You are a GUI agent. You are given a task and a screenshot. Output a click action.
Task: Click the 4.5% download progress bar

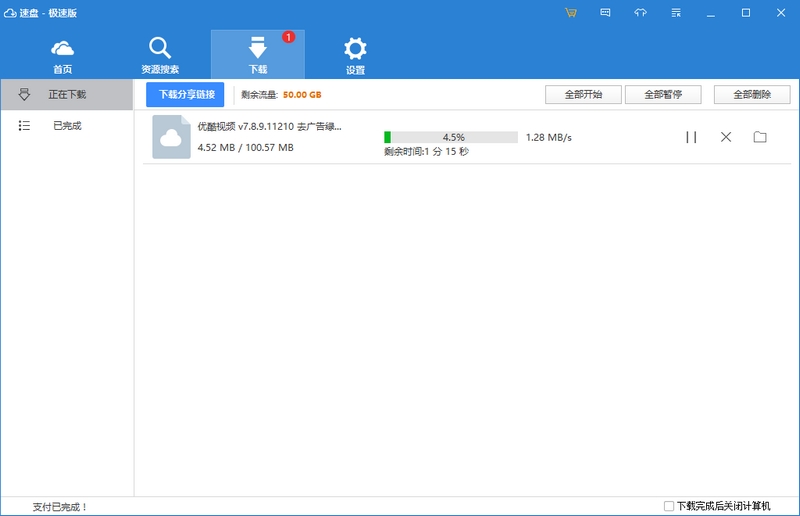451,137
